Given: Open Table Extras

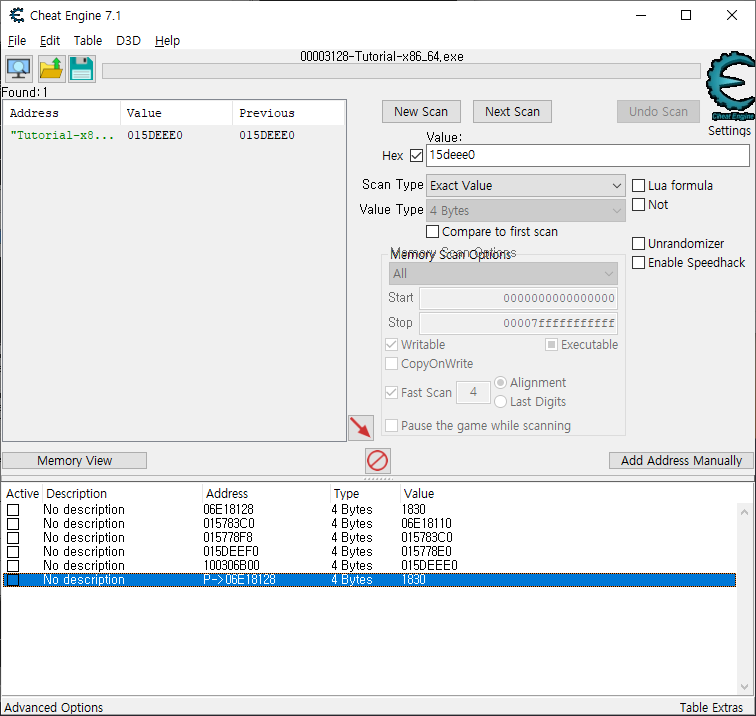Looking at the screenshot, I should [x=711, y=707].
